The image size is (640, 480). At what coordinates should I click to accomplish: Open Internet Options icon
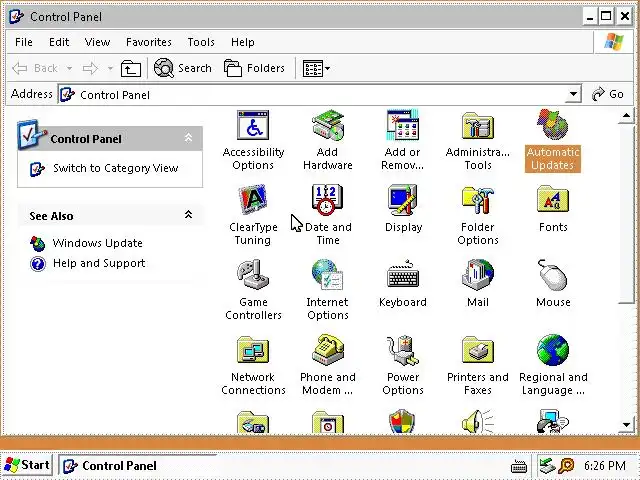[x=328, y=291]
